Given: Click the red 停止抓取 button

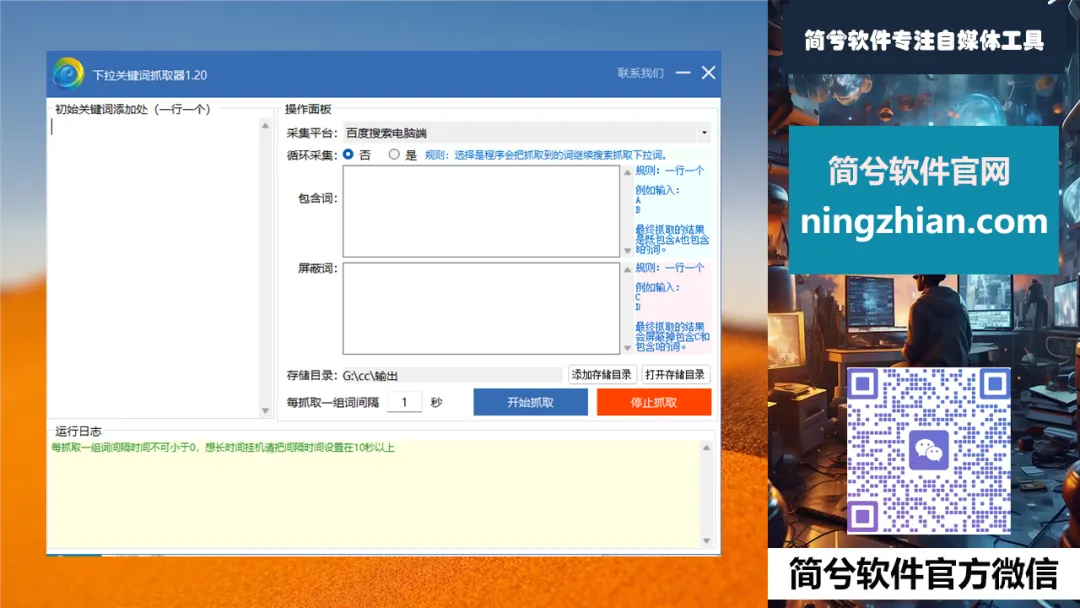Looking at the screenshot, I should pyautogui.click(x=654, y=402).
